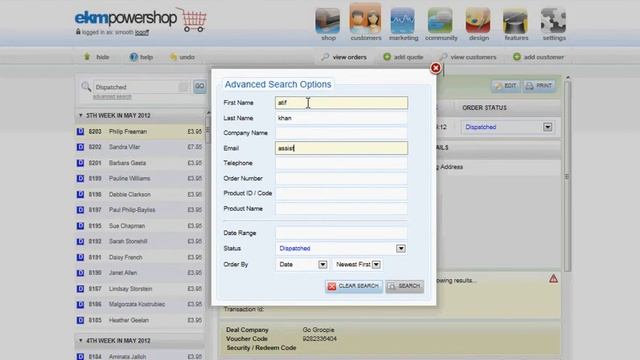The image size is (640, 360).
Task: Select order 8203 Philip Freeman
Action: pos(140,131)
